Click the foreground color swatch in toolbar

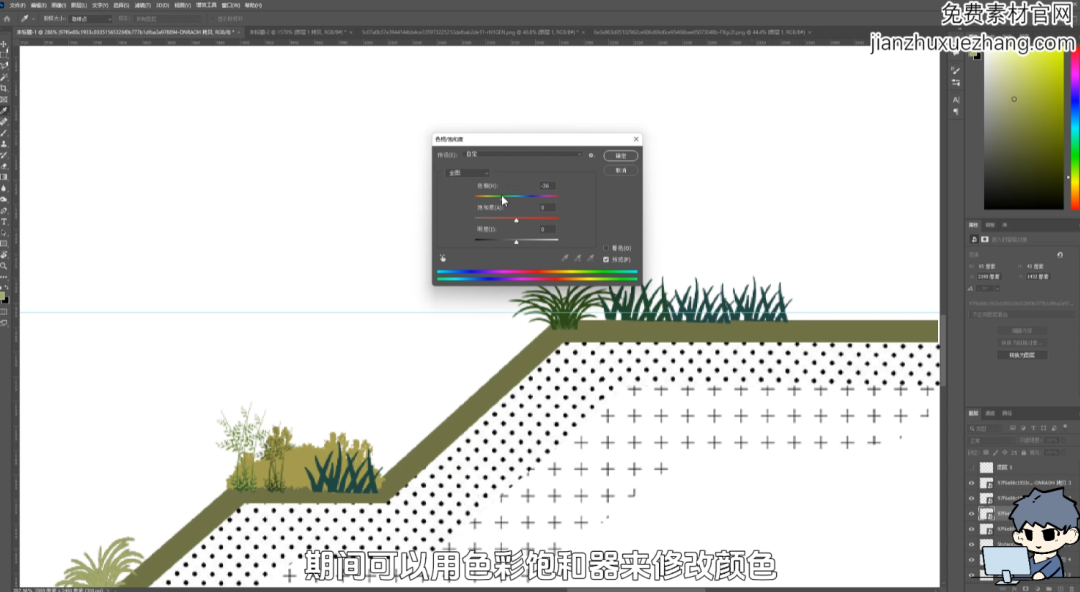pyautogui.click(x=3, y=297)
